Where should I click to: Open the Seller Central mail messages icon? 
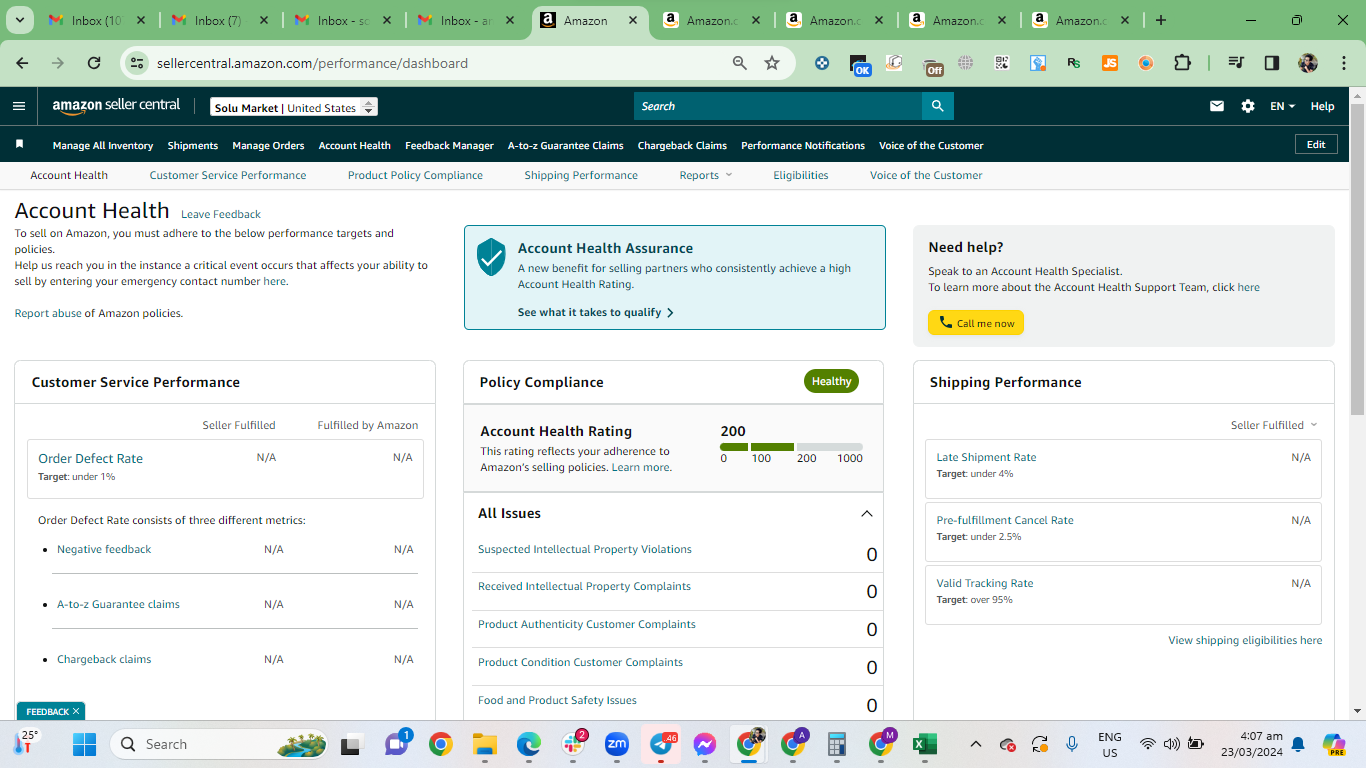click(1217, 106)
